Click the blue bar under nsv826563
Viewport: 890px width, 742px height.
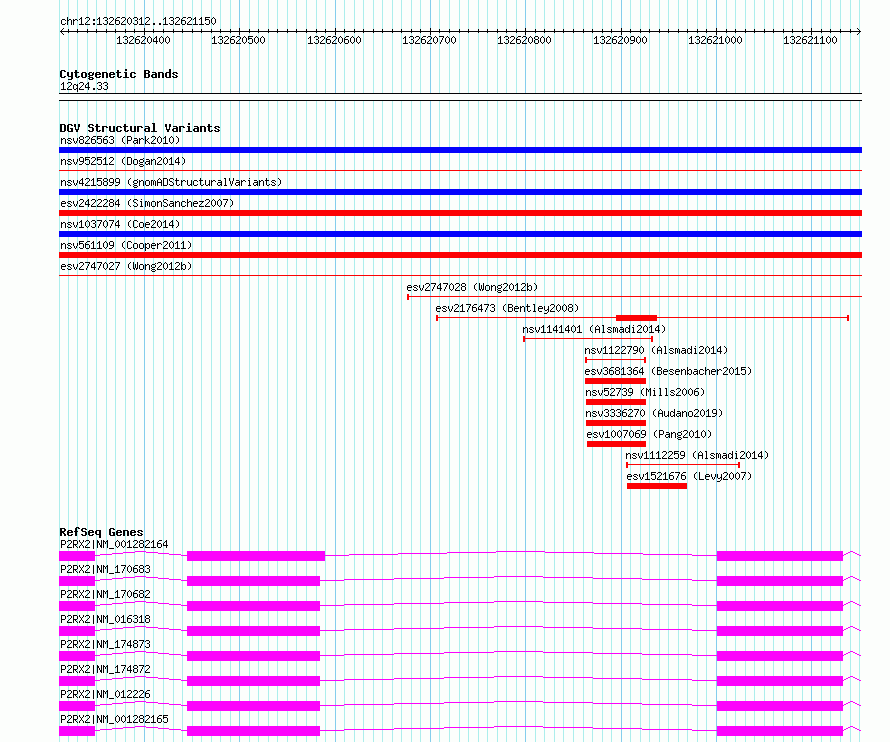[x=460, y=150]
